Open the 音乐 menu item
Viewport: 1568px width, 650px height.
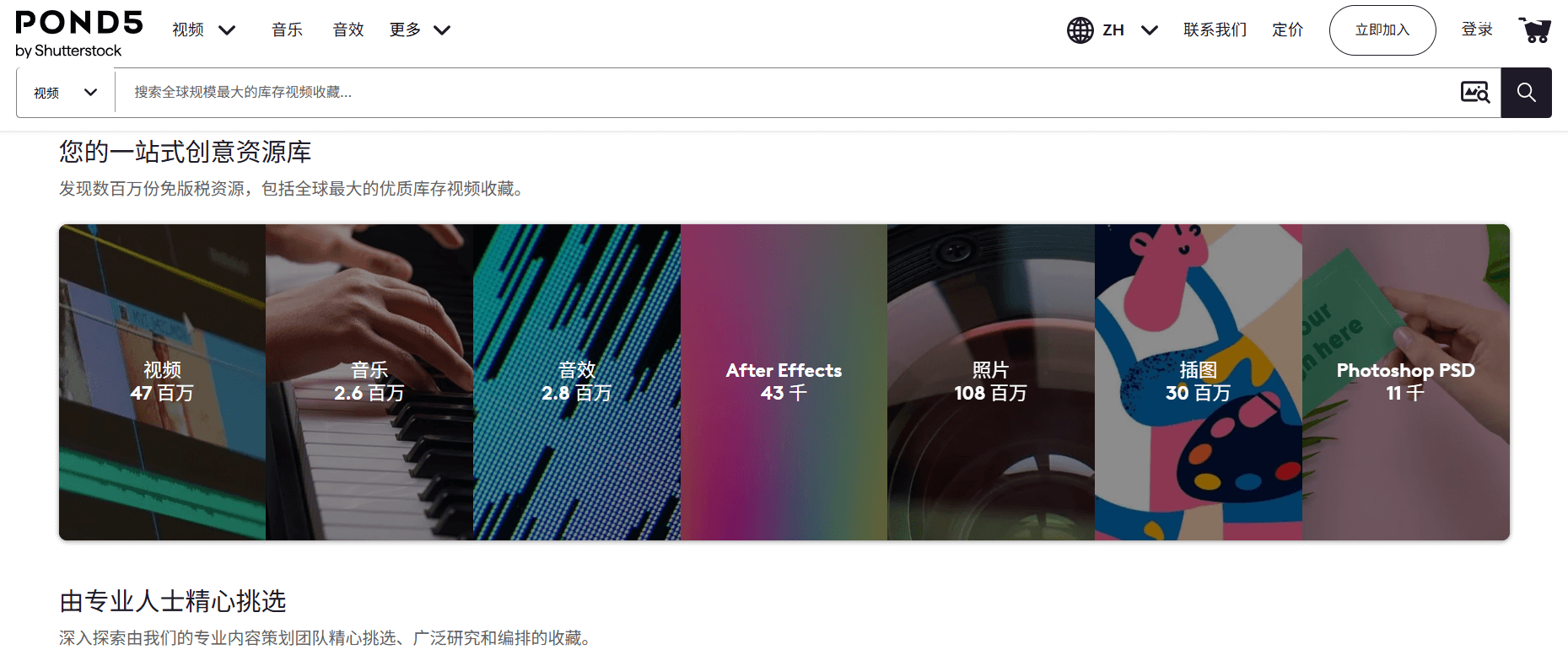pos(287,30)
